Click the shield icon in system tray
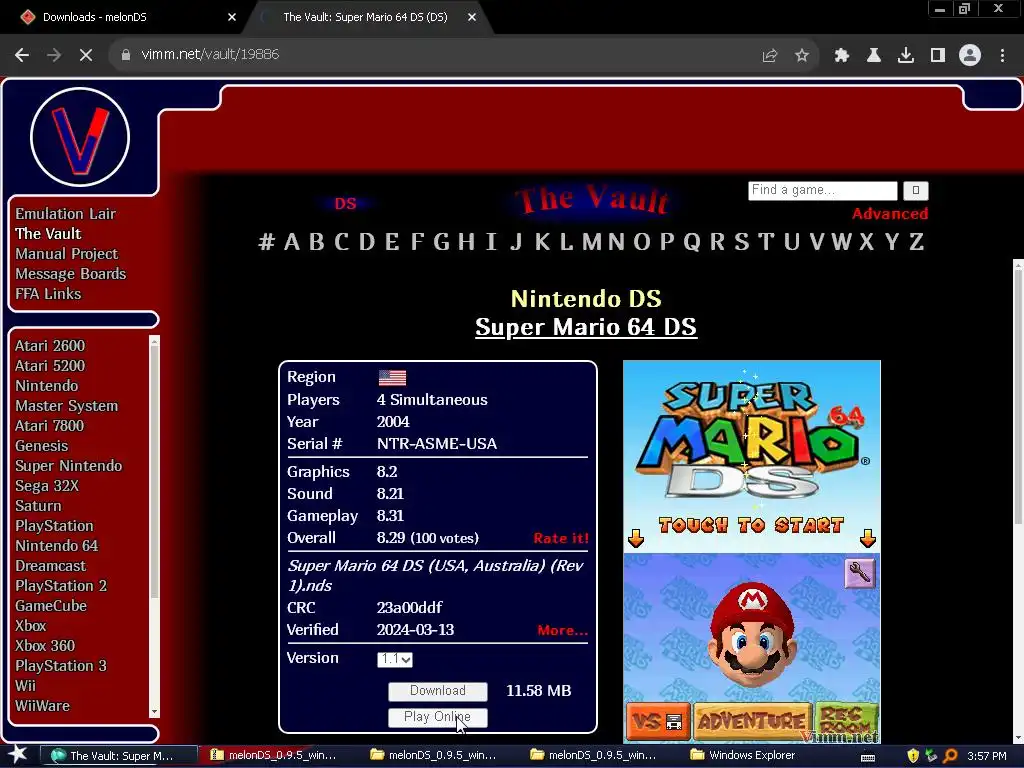This screenshot has height=768, width=1024. [913, 756]
